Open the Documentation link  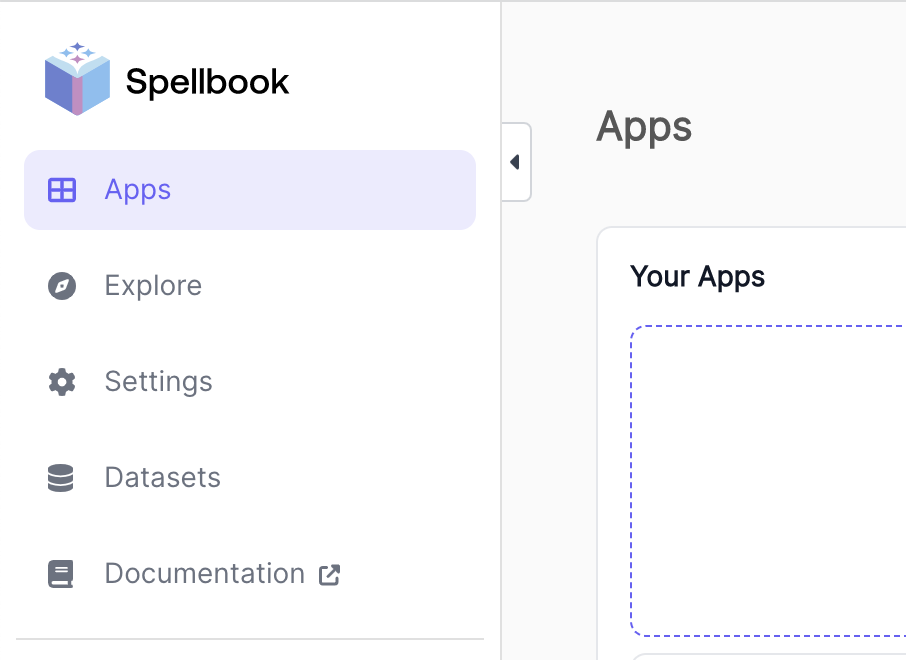(x=204, y=573)
